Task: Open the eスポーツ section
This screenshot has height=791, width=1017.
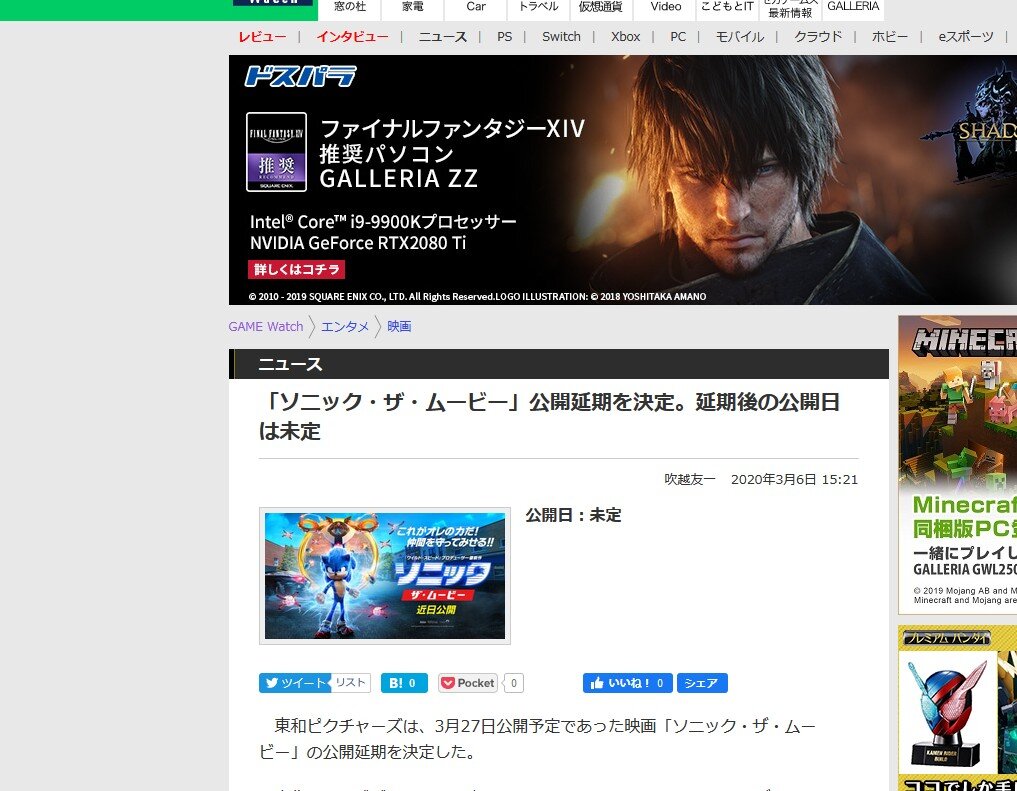Action: pyautogui.click(x=966, y=37)
